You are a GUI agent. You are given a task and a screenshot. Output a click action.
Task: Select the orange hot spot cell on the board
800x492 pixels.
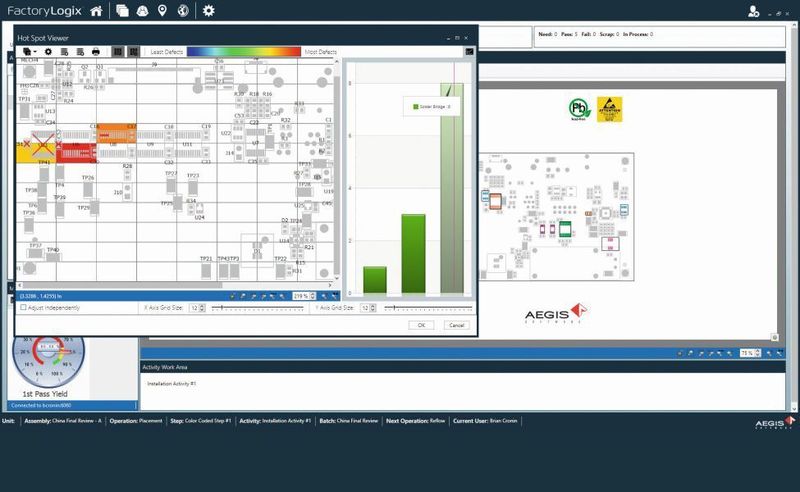point(116,133)
